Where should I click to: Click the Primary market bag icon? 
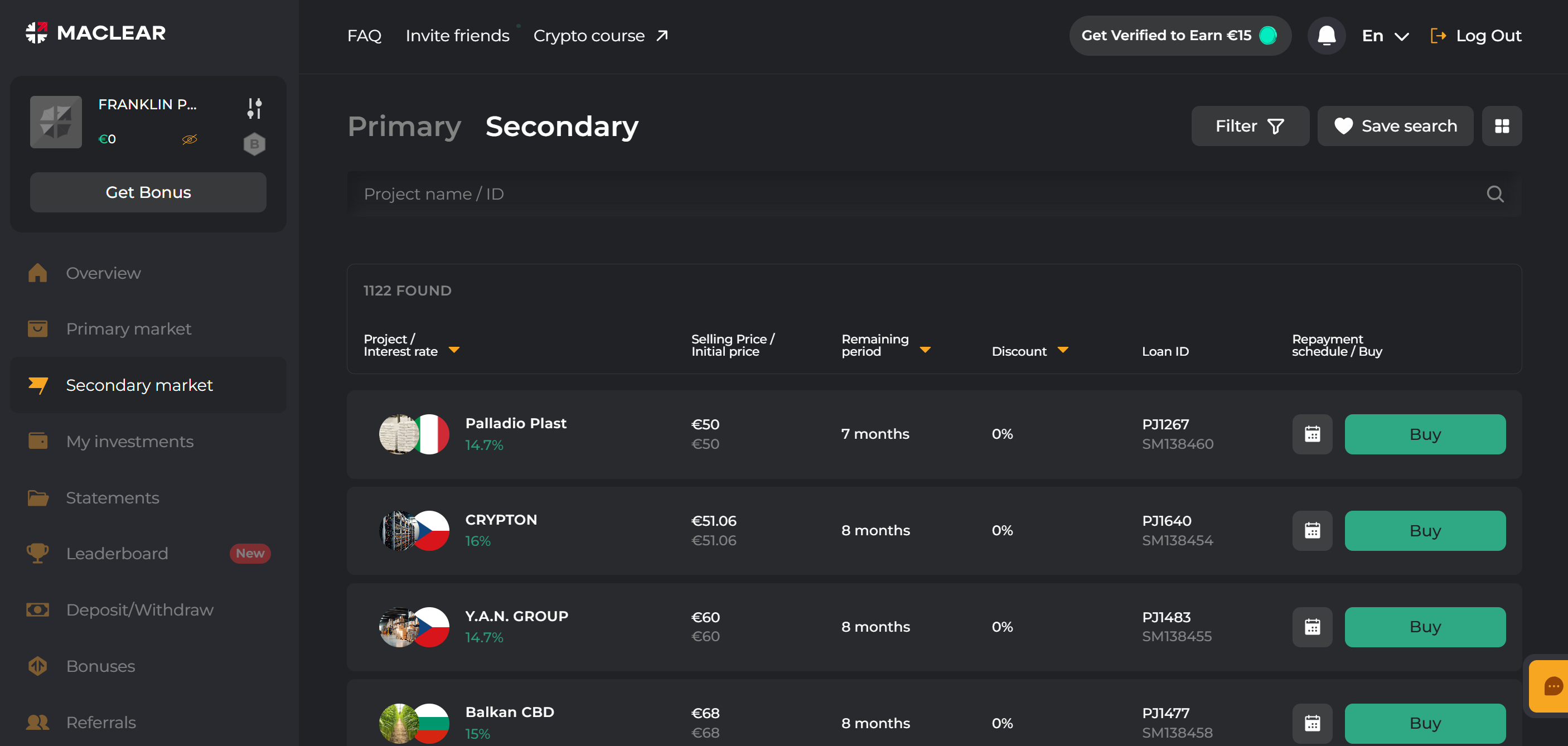(x=37, y=328)
